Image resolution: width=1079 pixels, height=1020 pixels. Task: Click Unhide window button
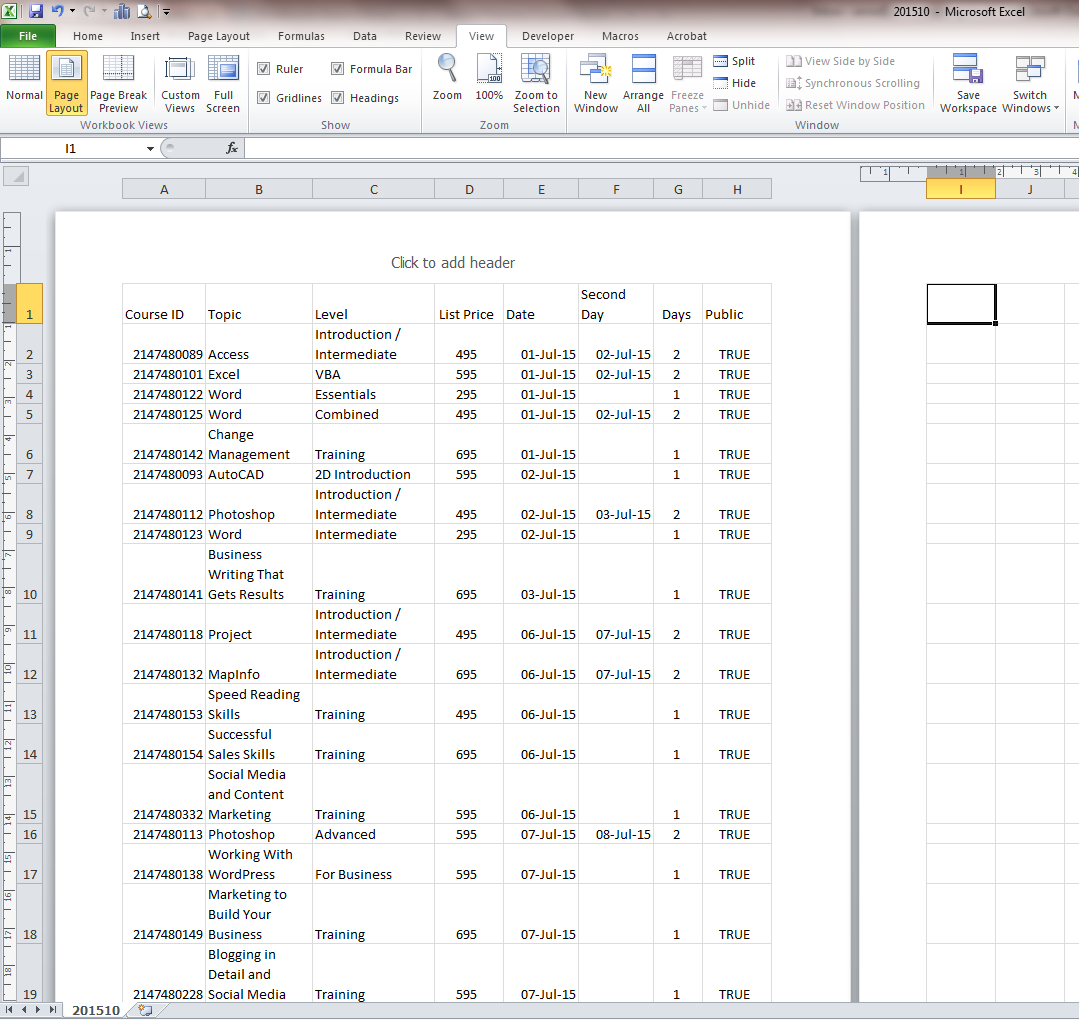tap(742, 105)
